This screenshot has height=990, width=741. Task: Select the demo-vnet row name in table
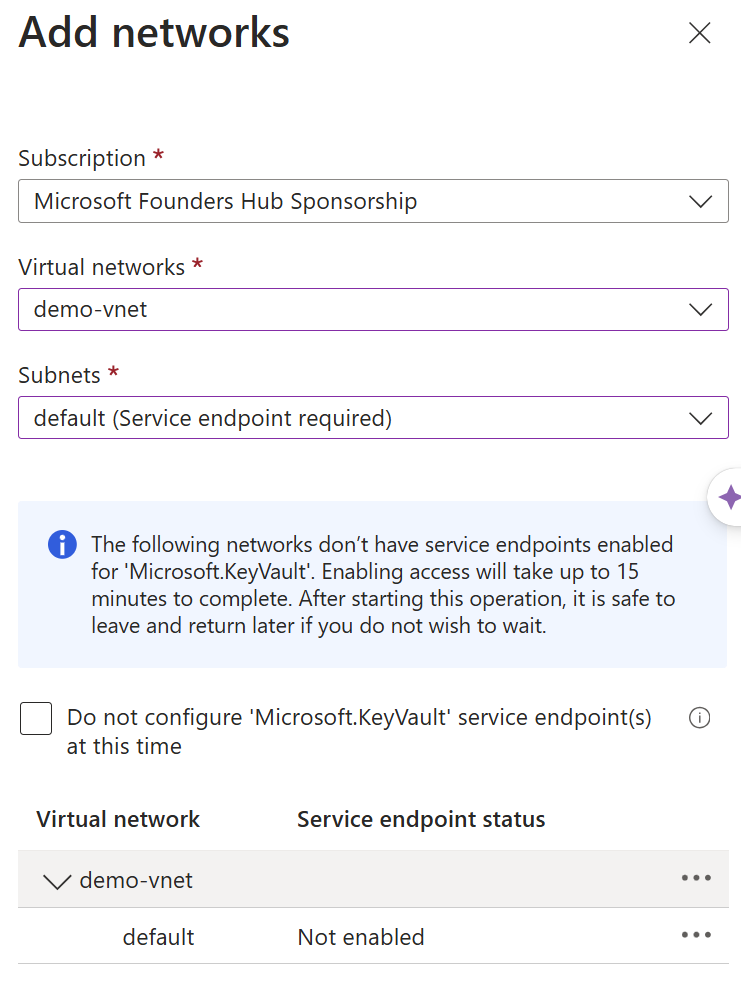pyautogui.click(x=136, y=880)
